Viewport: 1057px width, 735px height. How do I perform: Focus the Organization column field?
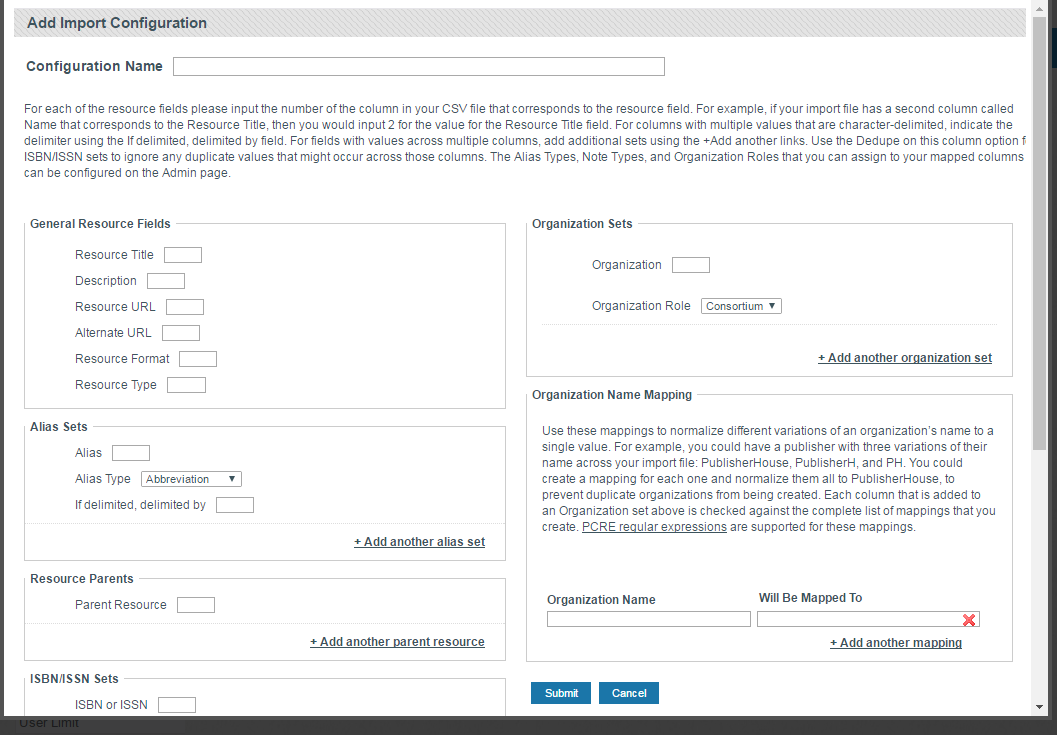691,265
